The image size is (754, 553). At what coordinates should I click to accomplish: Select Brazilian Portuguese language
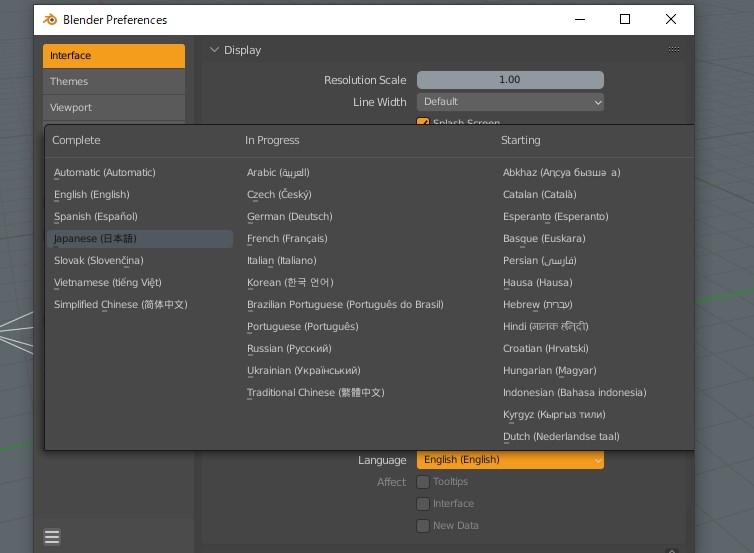click(345, 305)
